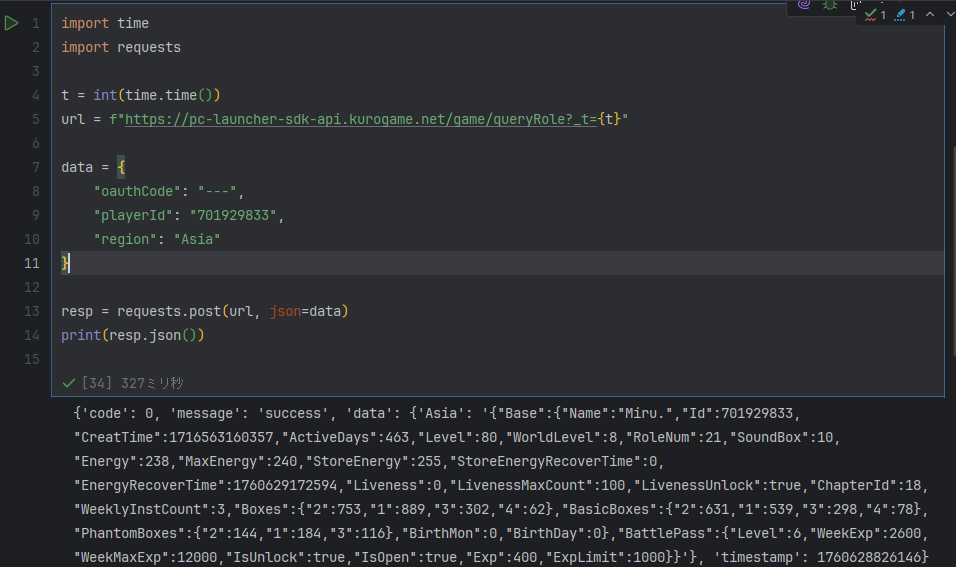This screenshot has width=956, height=567.
Task: Click line number 11 in the gutter
Action: tap(32, 263)
